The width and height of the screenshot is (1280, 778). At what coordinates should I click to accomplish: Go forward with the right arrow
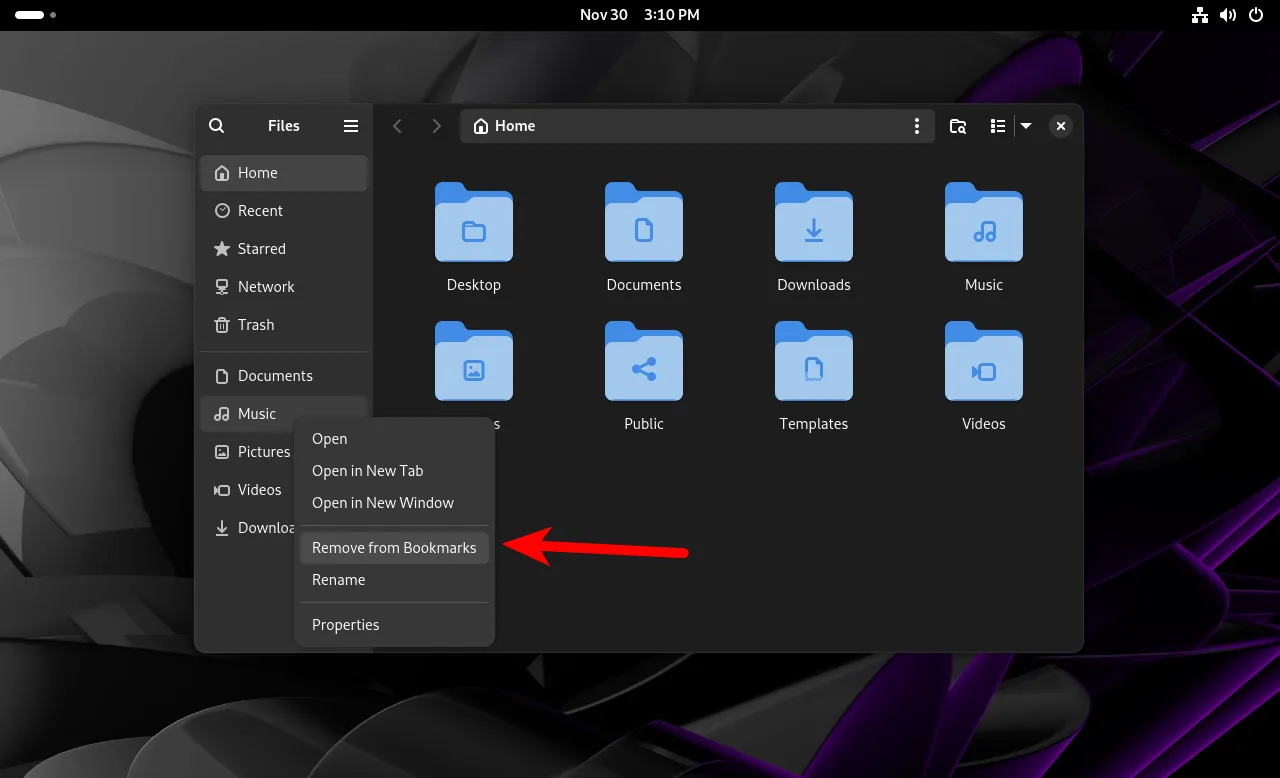pos(436,126)
